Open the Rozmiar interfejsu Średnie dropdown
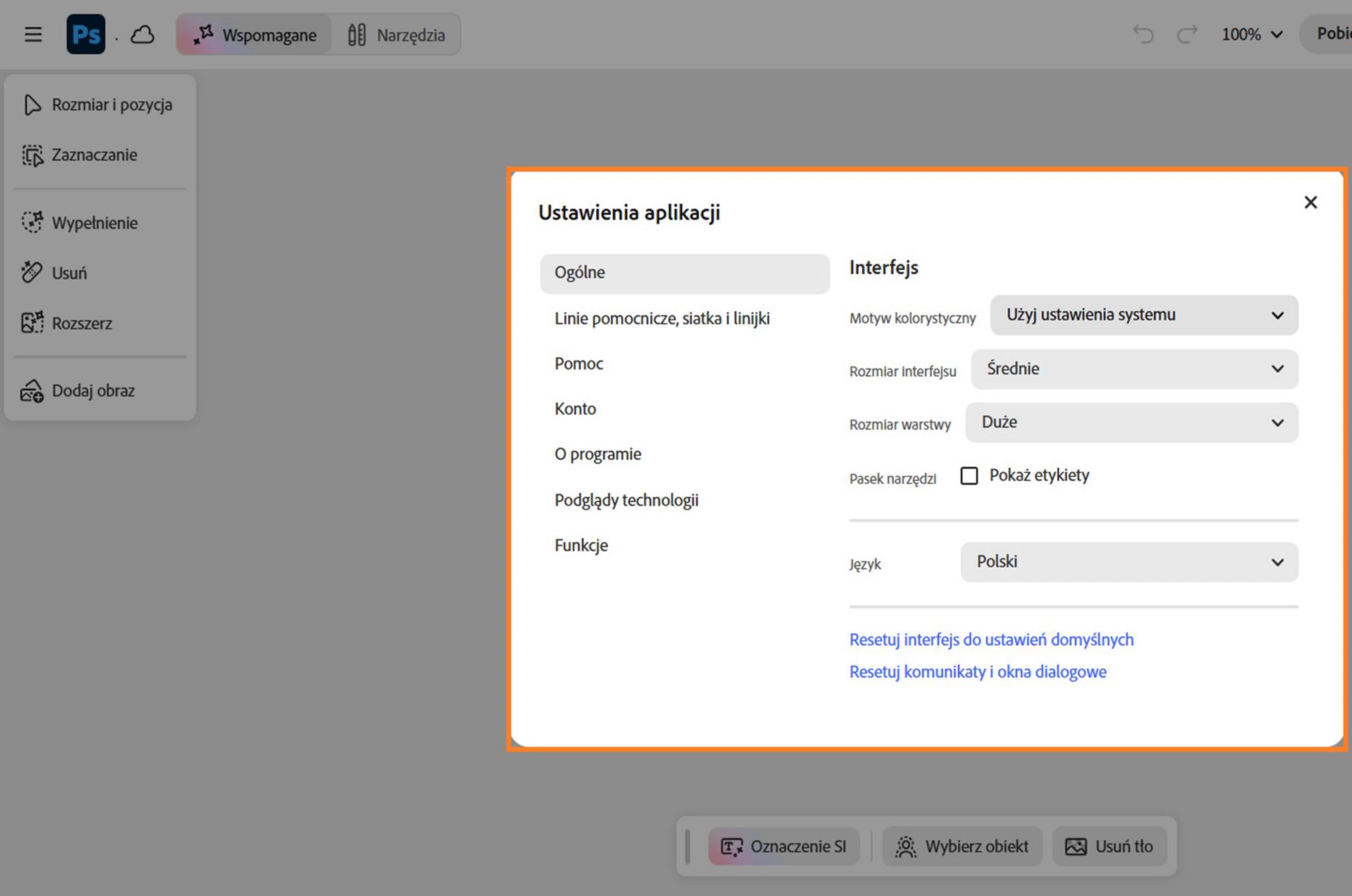The image size is (1352, 896). tap(1134, 369)
